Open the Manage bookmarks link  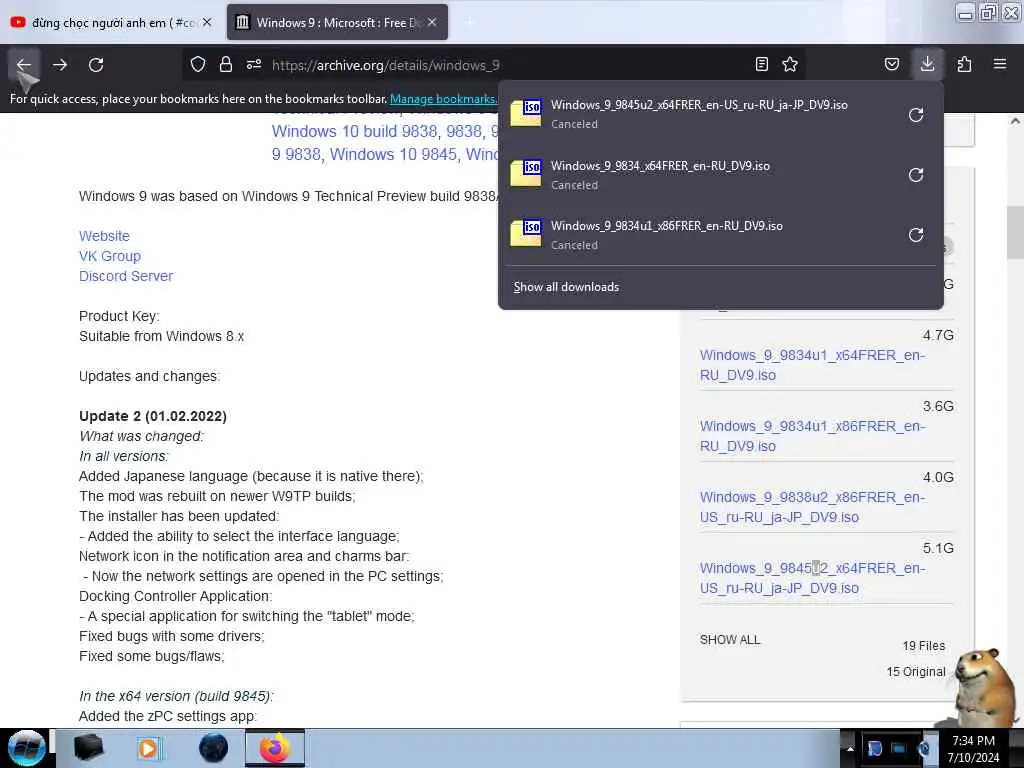point(443,99)
